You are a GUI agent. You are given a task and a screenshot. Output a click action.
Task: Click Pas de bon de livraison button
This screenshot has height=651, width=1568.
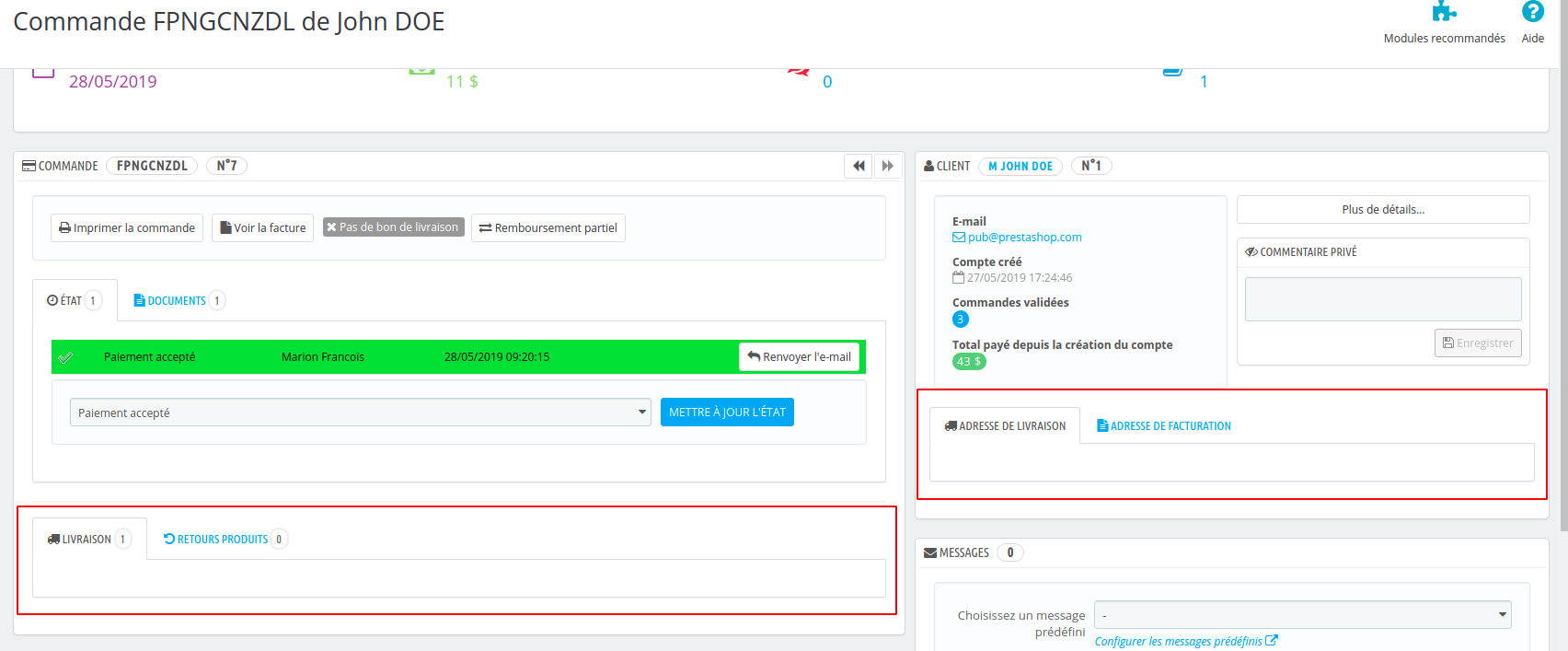click(393, 227)
